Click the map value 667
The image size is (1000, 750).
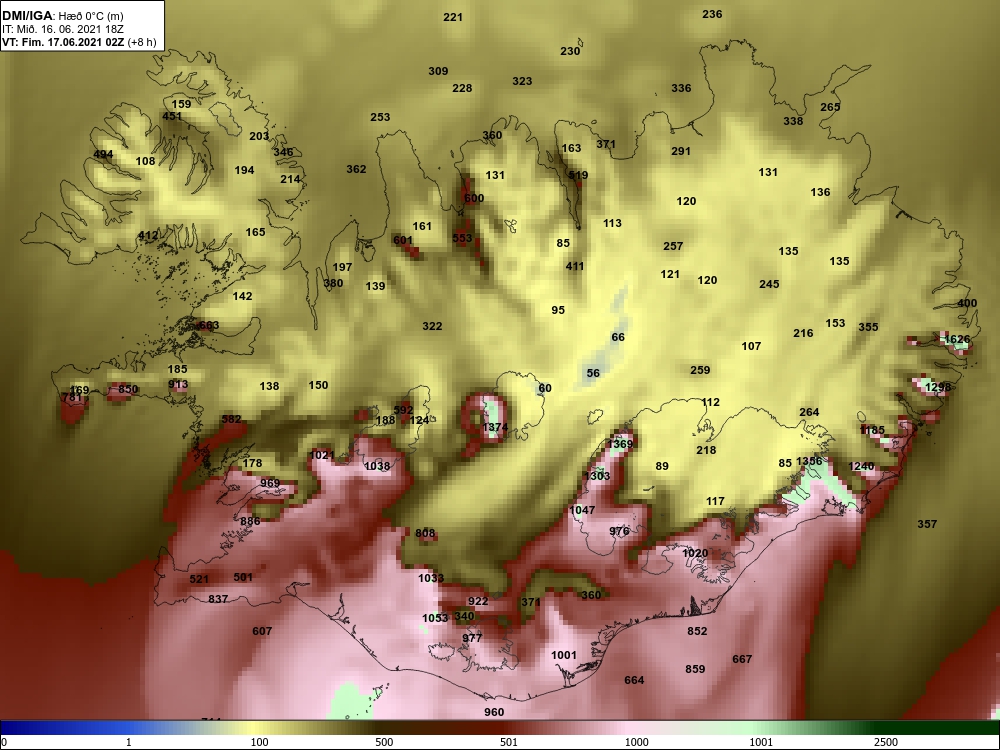pyautogui.click(x=742, y=659)
